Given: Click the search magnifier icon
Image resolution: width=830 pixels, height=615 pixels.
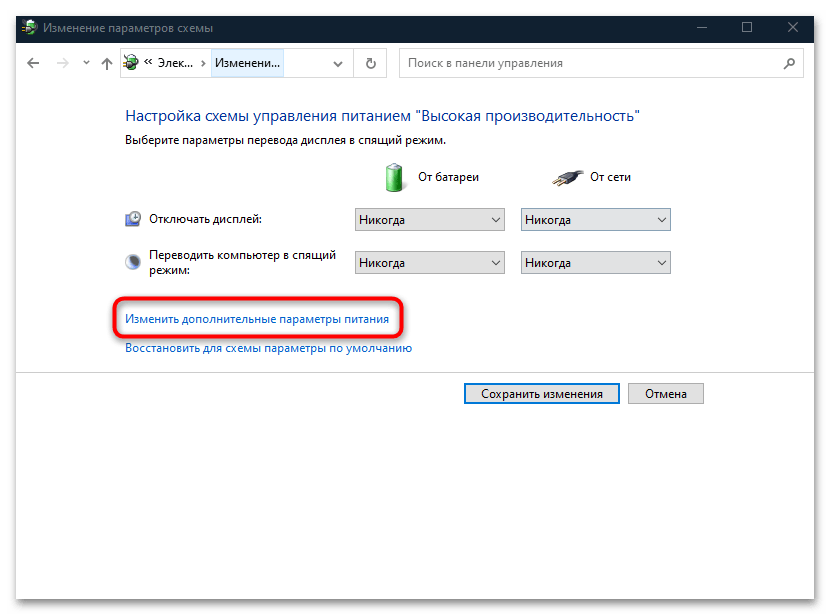Looking at the screenshot, I should [x=789, y=63].
